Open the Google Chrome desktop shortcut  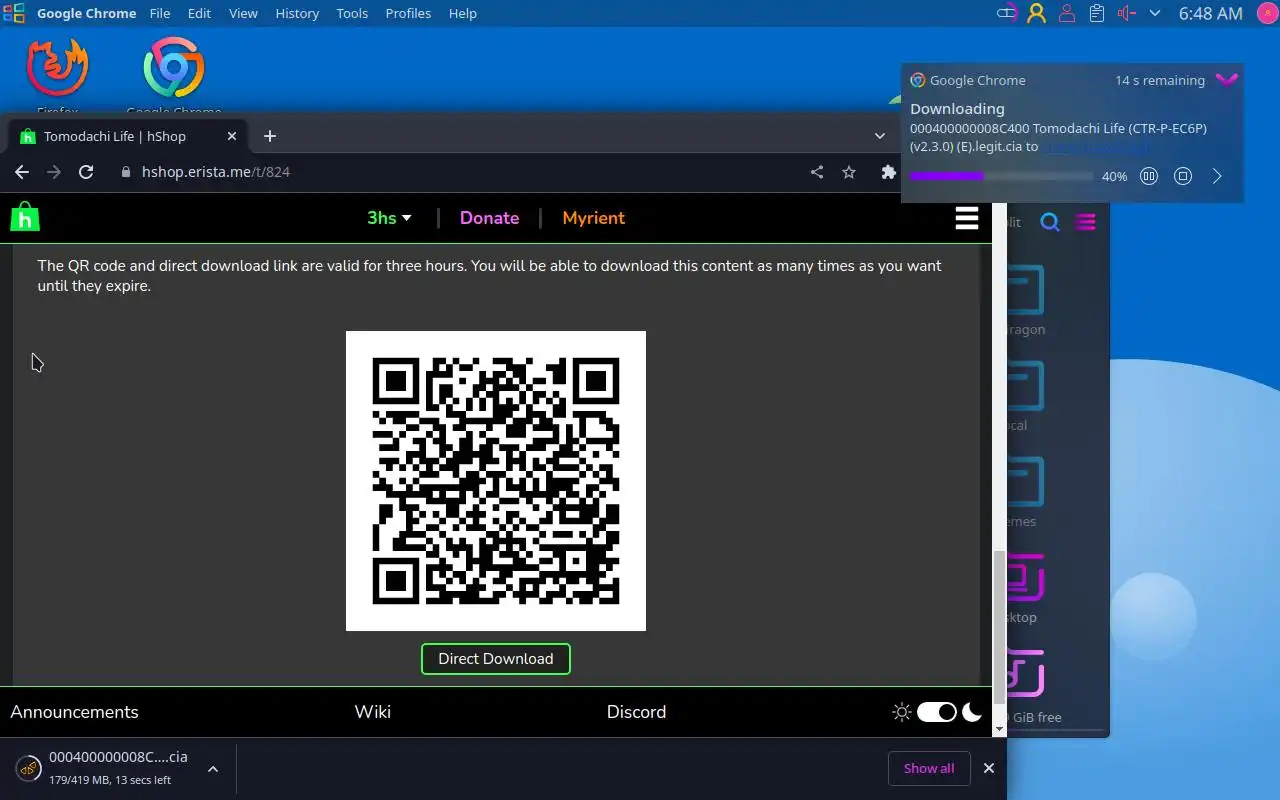point(174,76)
